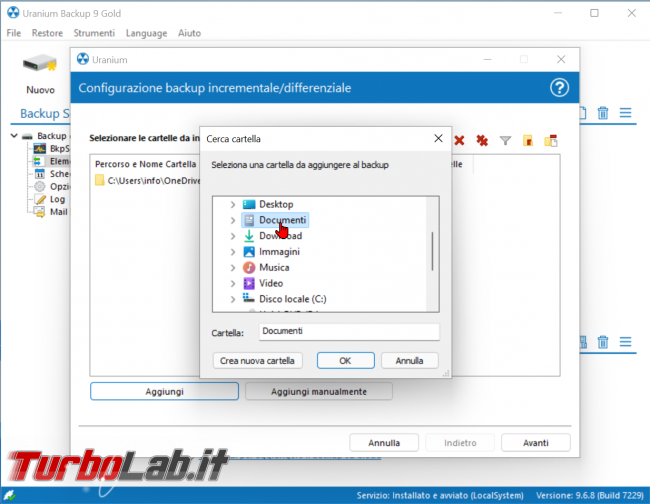Select the C:\Users\info\OneDrive folder entry

148,181
